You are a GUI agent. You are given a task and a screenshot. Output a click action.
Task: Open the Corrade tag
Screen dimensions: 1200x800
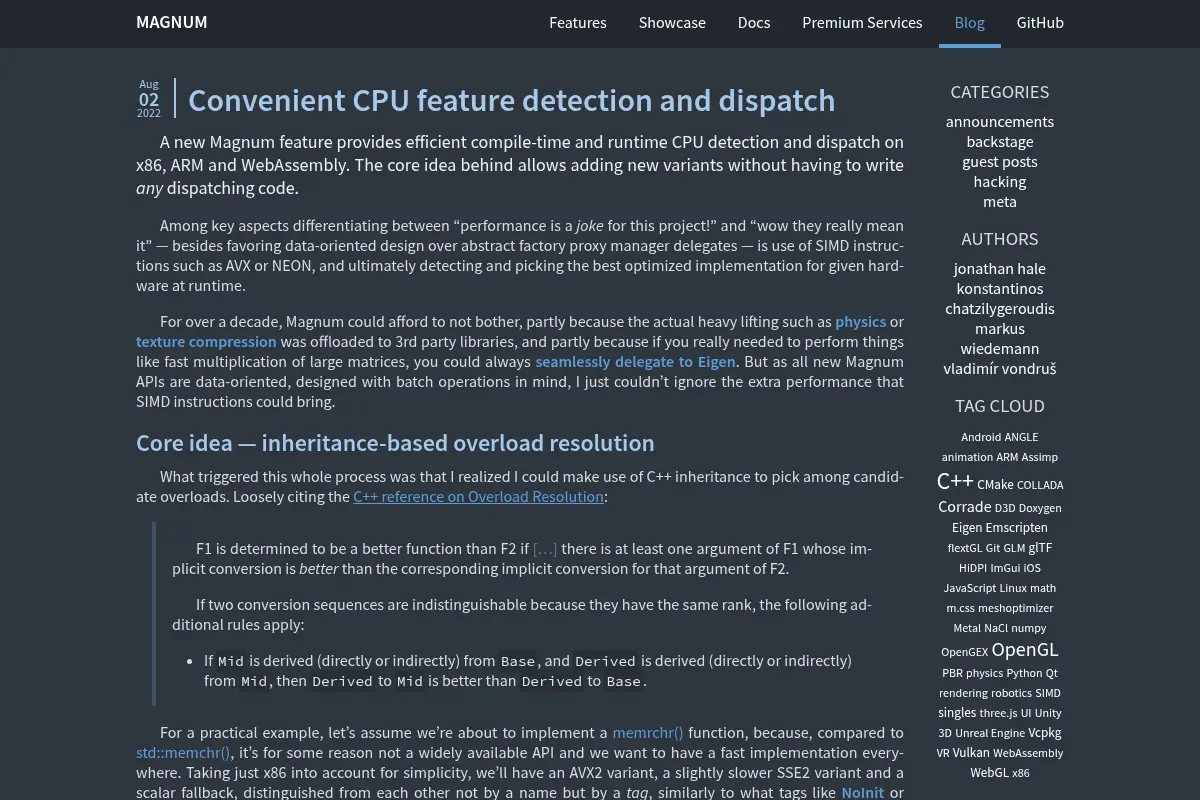(x=965, y=507)
